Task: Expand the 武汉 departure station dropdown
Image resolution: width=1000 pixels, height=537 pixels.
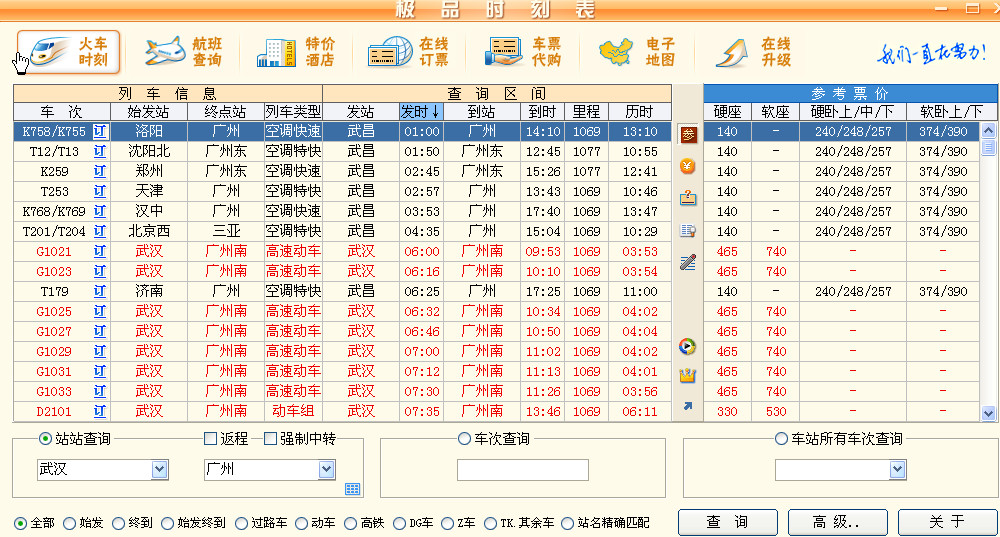Action: 160,470
